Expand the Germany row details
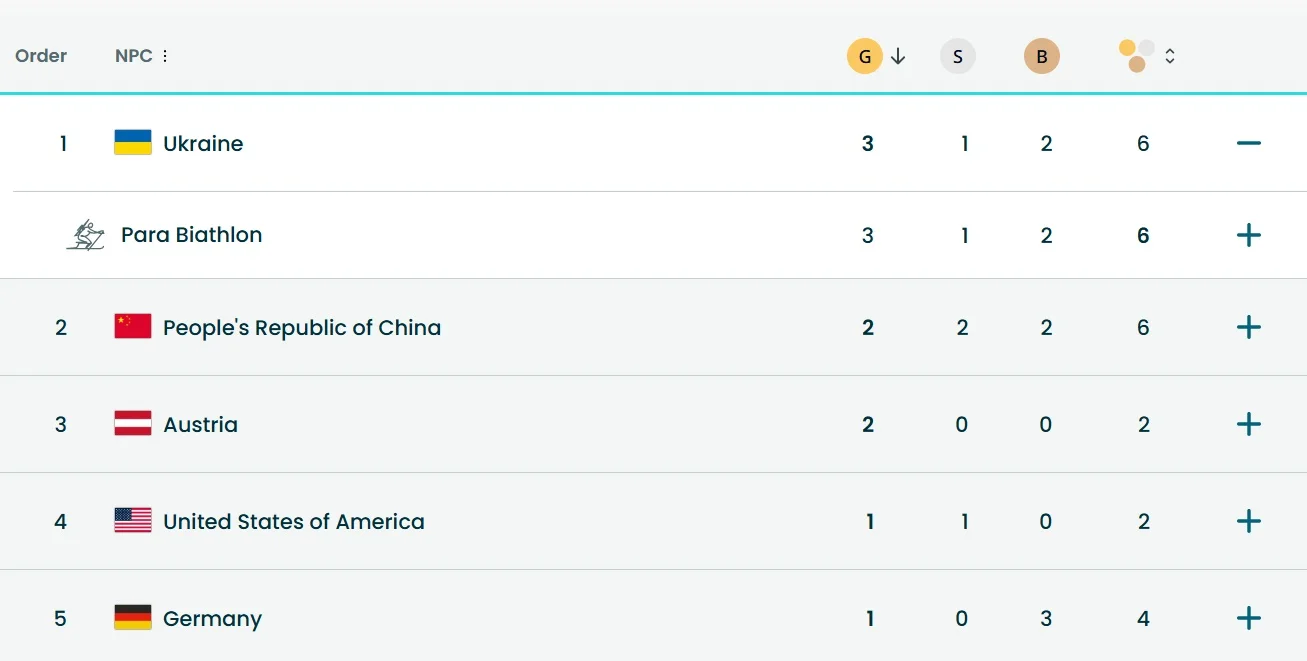This screenshot has width=1307, height=661. 1248,618
